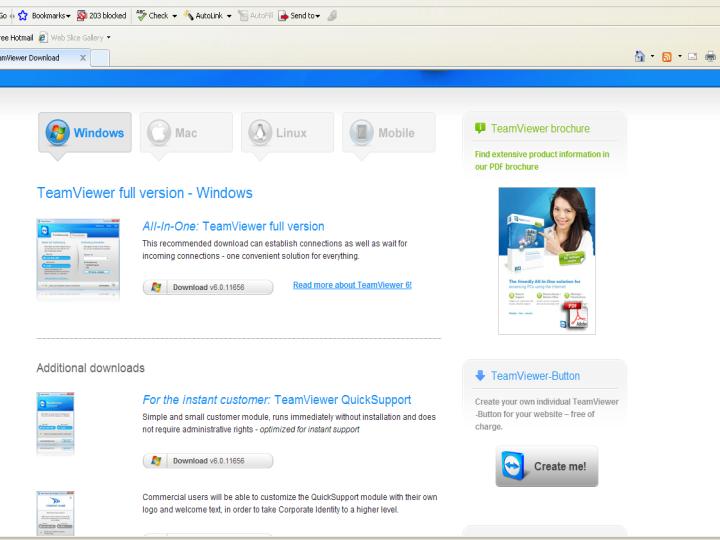Select the Windows platform tab

(x=85, y=133)
